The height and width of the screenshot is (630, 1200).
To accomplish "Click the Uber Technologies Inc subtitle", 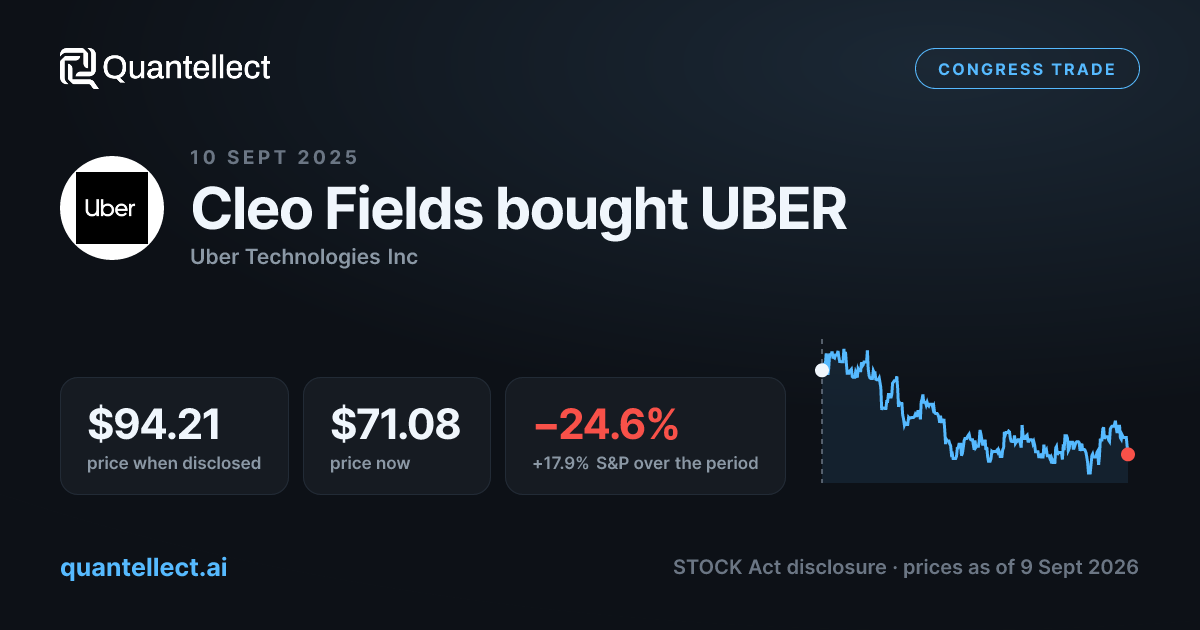I will click(304, 257).
